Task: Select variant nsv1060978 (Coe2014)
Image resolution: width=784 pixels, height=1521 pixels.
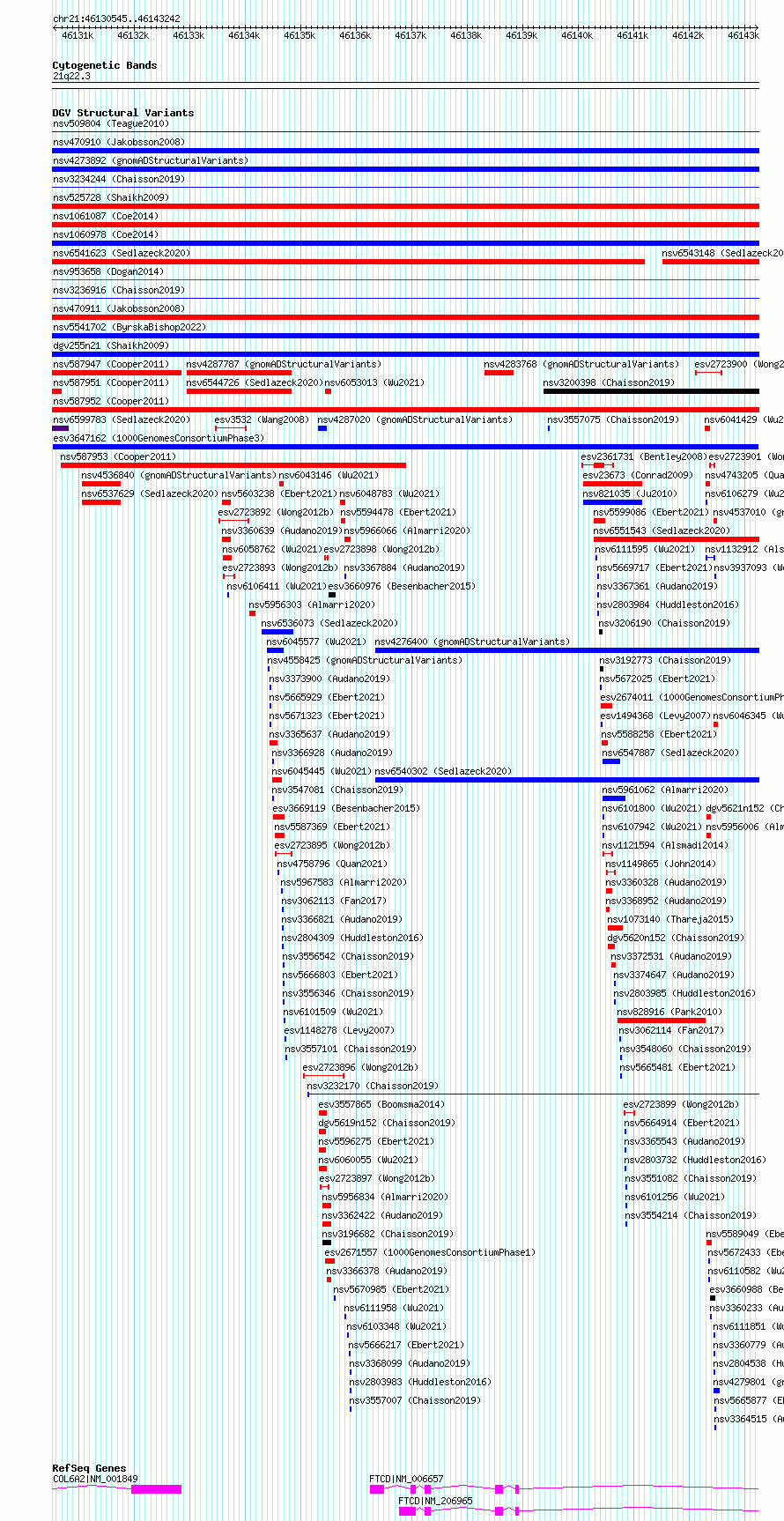Action: (x=106, y=234)
